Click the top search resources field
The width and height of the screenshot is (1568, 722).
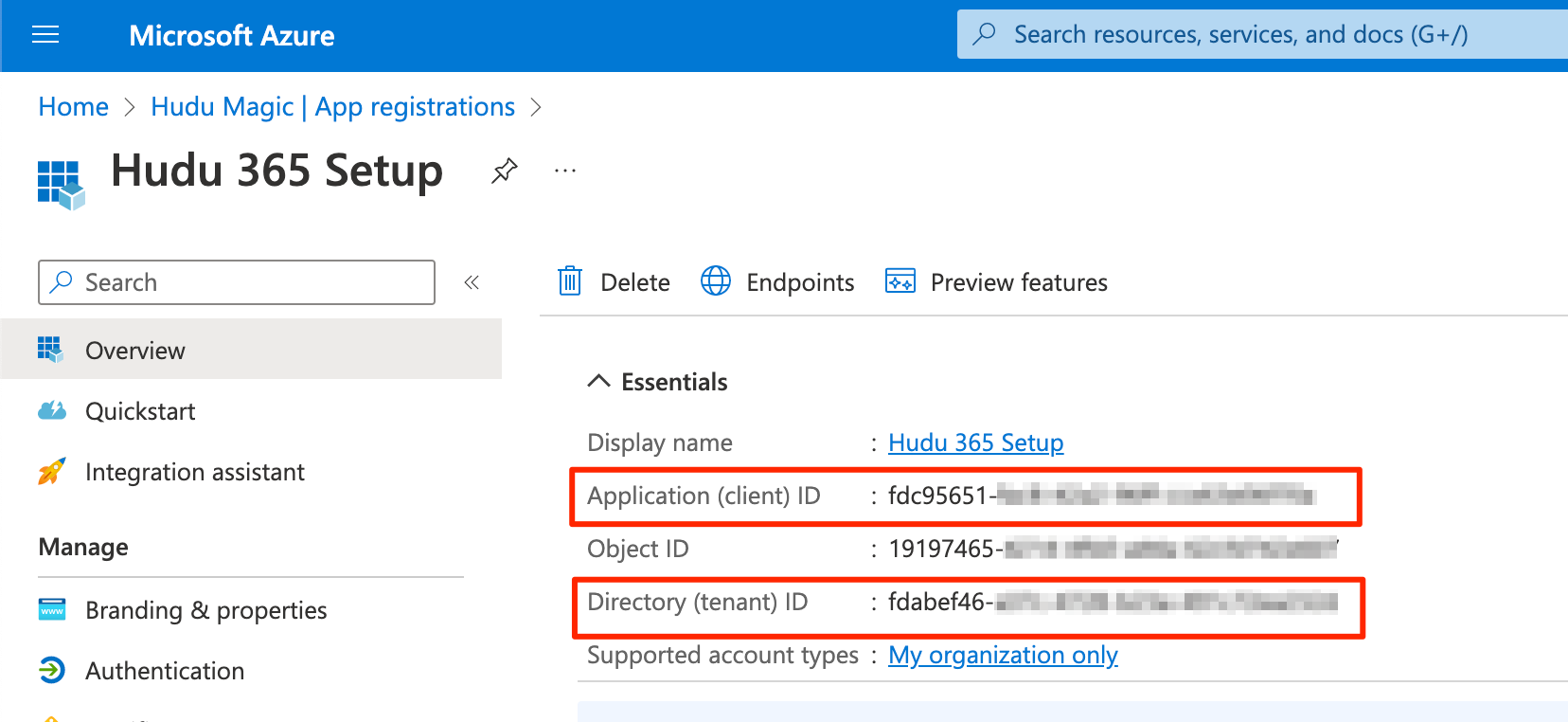tap(1262, 35)
